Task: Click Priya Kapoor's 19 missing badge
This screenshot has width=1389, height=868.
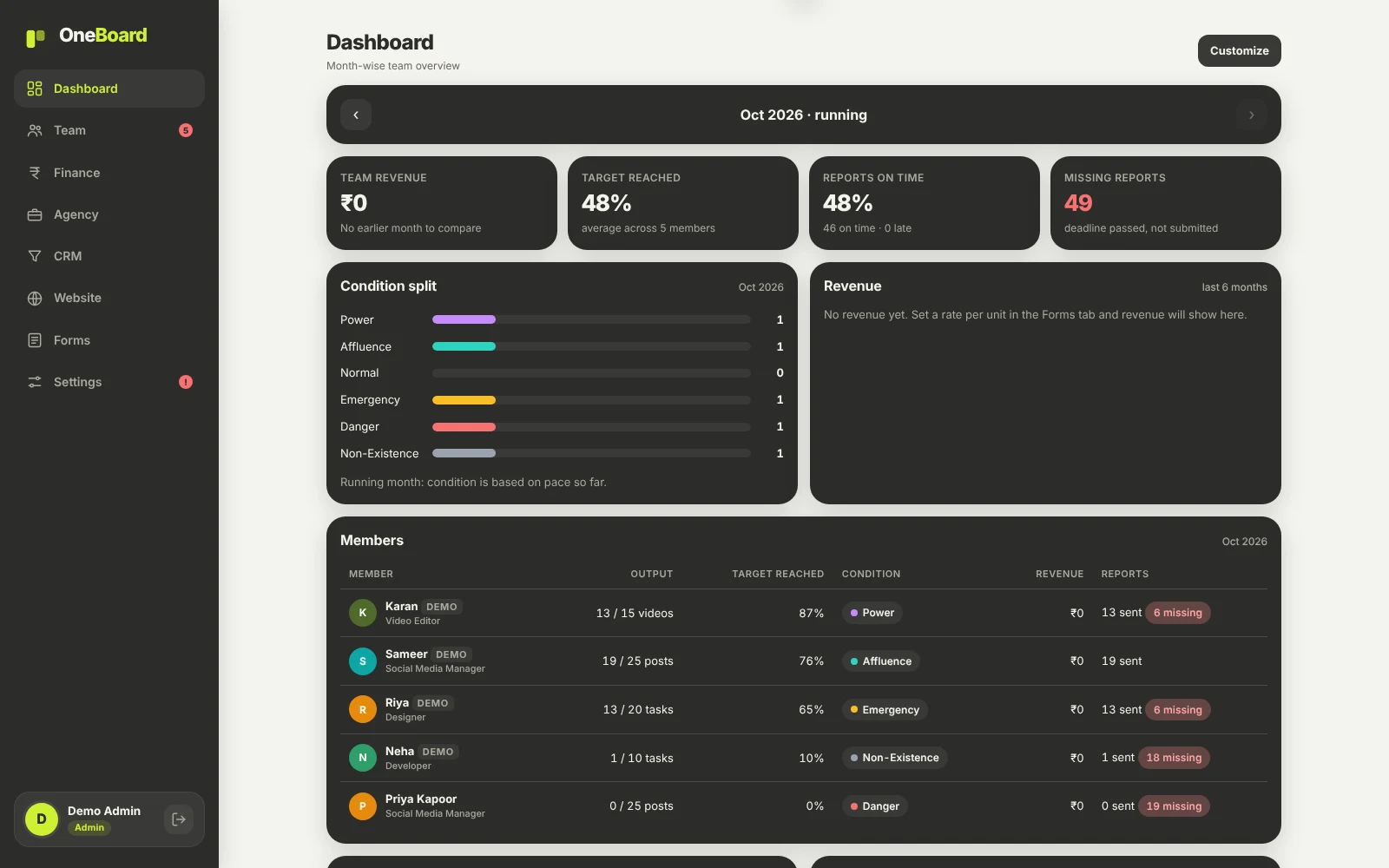Action: click(1174, 806)
